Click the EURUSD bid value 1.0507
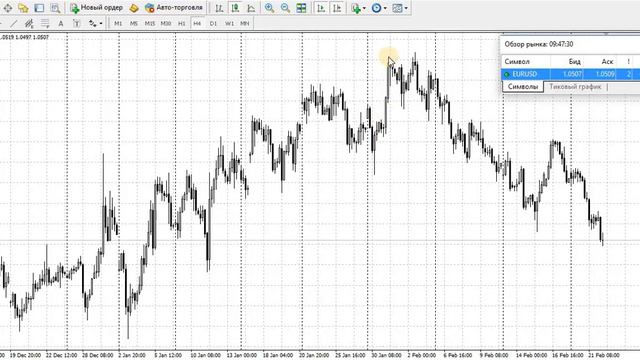 [572, 74]
